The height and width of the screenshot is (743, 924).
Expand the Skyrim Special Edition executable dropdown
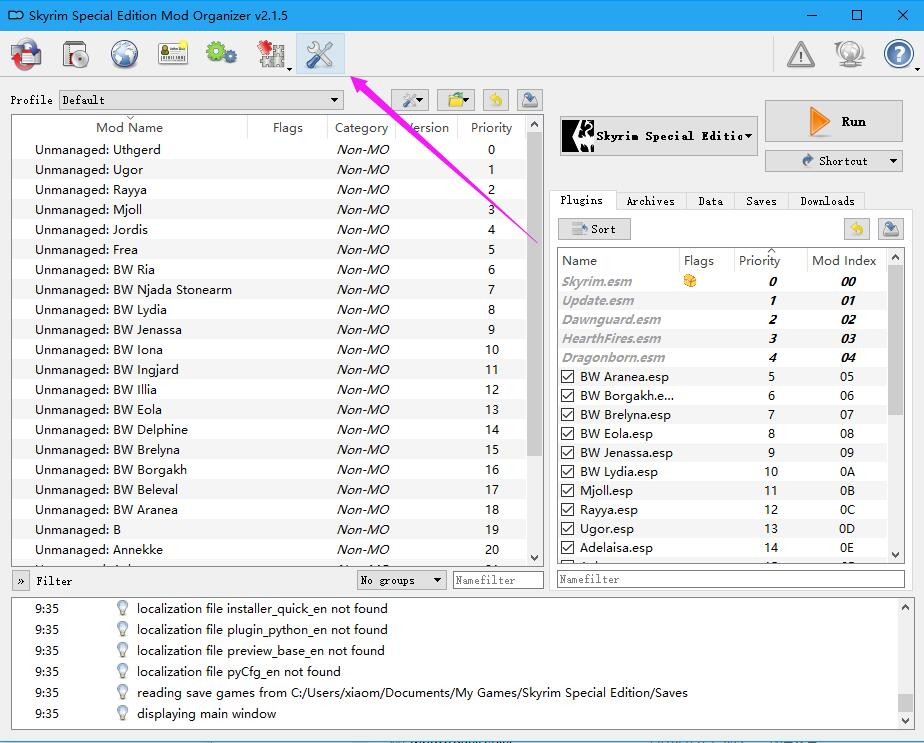click(658, 136)
